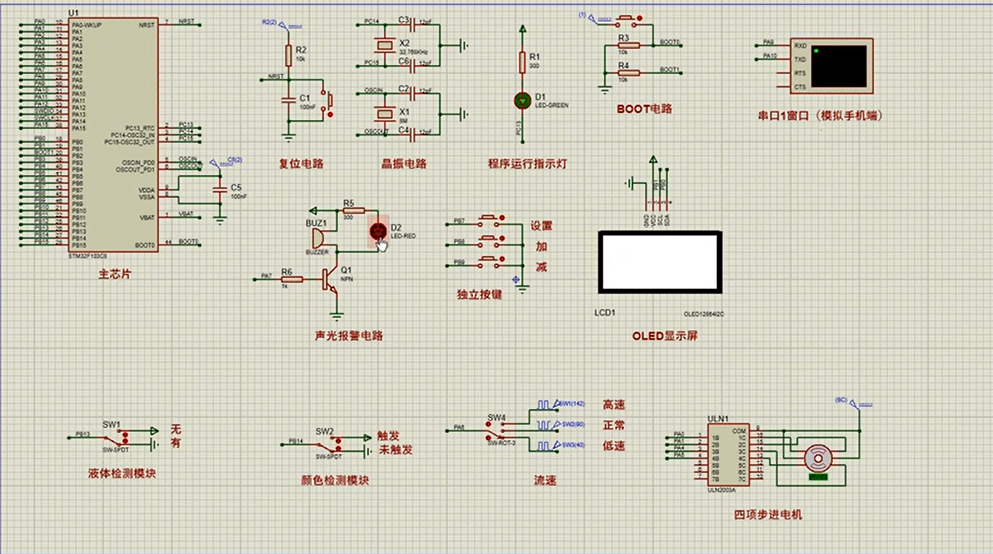This screenshot has height=554, width=993.
Task: Toggle the SW4 flow speed rotary switch
Action: [498, 431]
